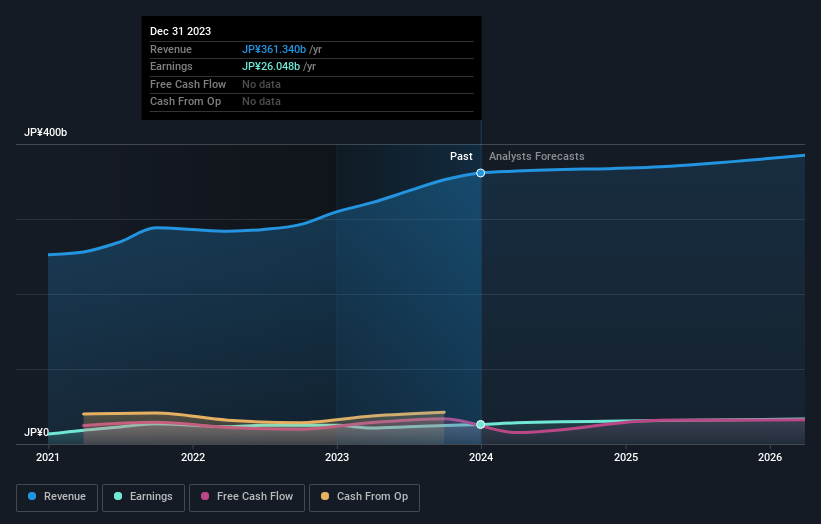Click the 2025 x-axis label
Viewport: 821px width, 524px height.
[x=626, y=457]
